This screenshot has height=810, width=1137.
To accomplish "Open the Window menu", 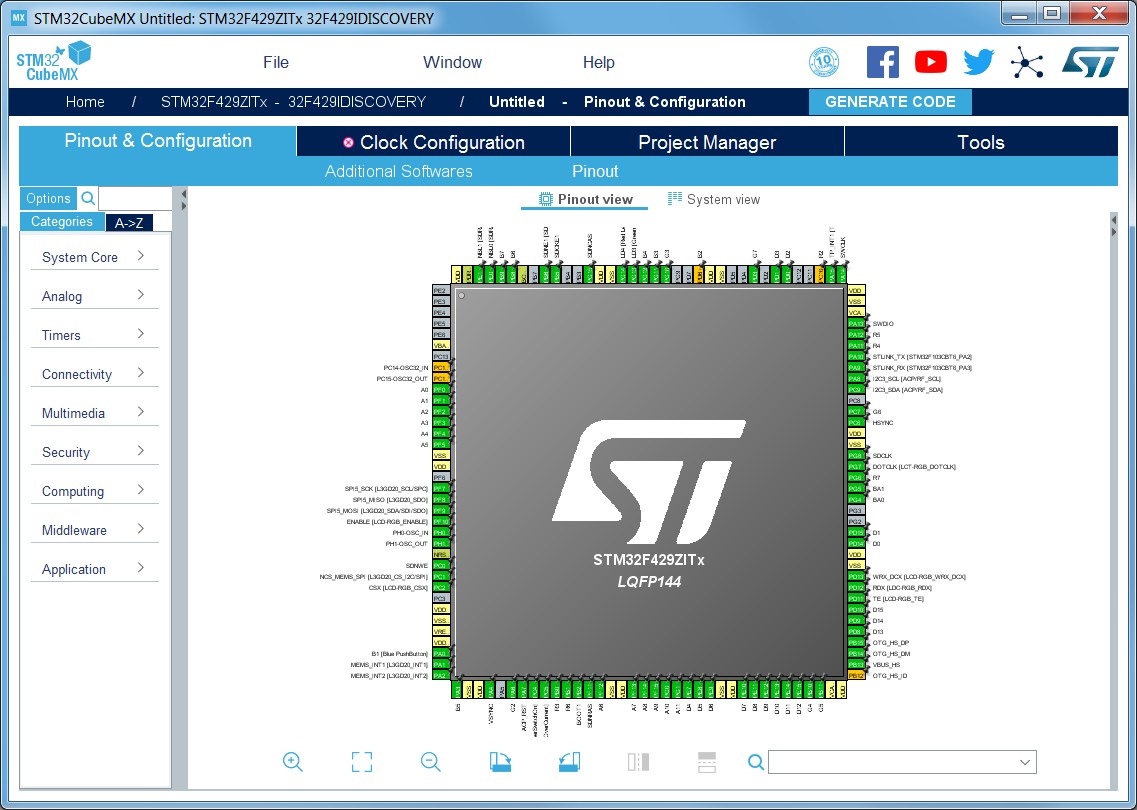I will click(x=452, y=62).
